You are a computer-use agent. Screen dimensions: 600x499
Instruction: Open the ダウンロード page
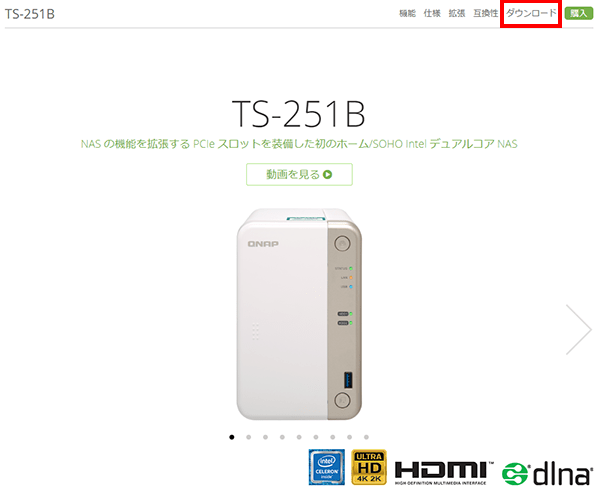tap(531, 13)
